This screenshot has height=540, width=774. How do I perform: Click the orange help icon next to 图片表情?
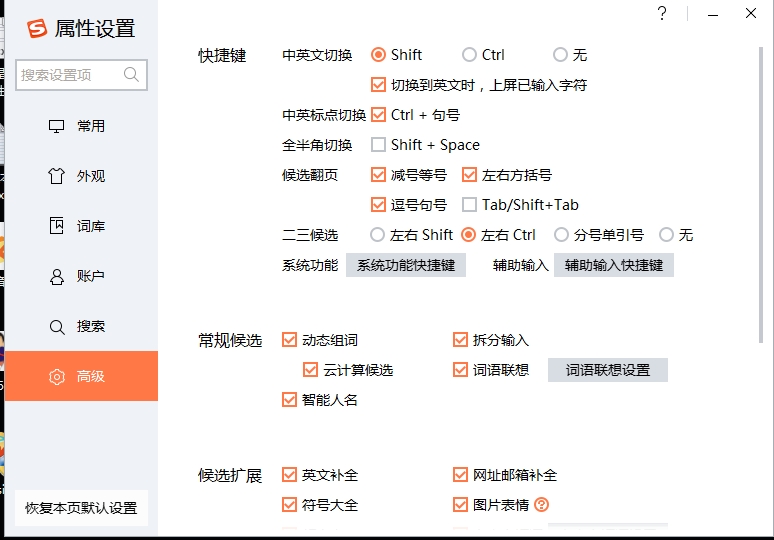pos(543,505)
